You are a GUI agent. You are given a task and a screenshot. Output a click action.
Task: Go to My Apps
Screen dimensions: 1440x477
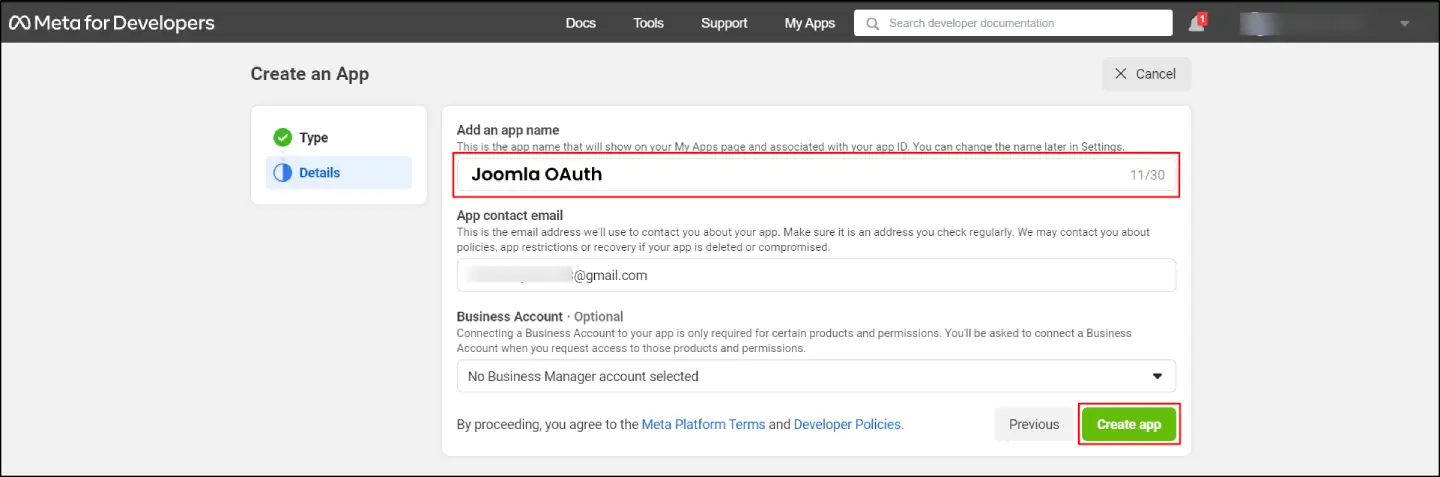pos(810,23)
